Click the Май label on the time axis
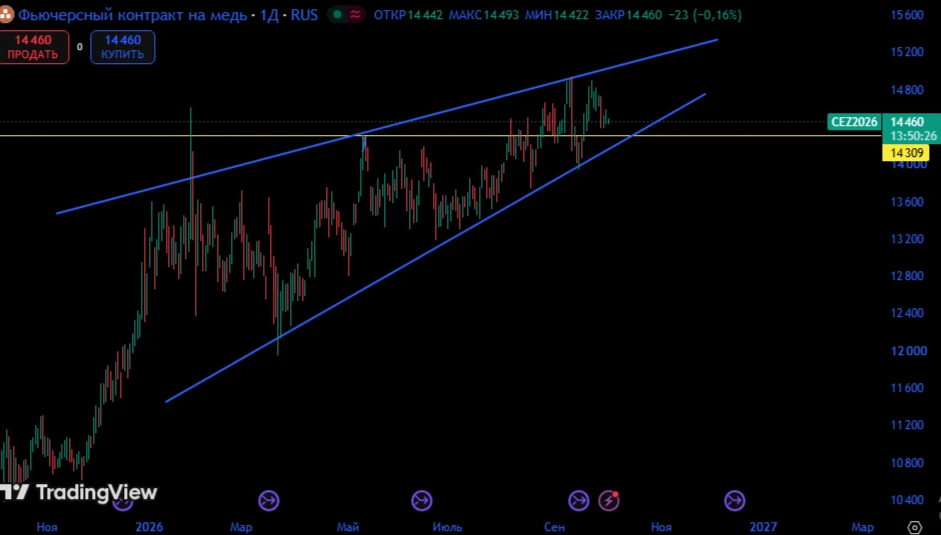 point(348,527)
